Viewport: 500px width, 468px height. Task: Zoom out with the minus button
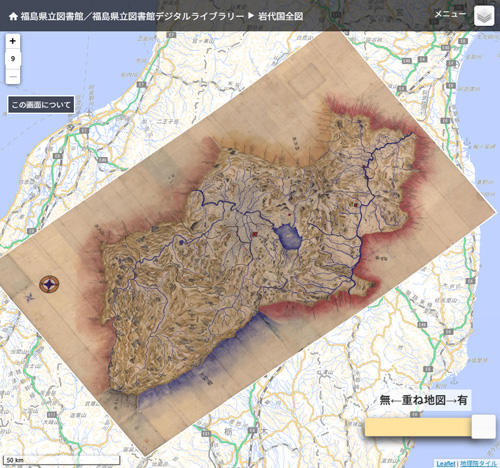pos(13,77)
